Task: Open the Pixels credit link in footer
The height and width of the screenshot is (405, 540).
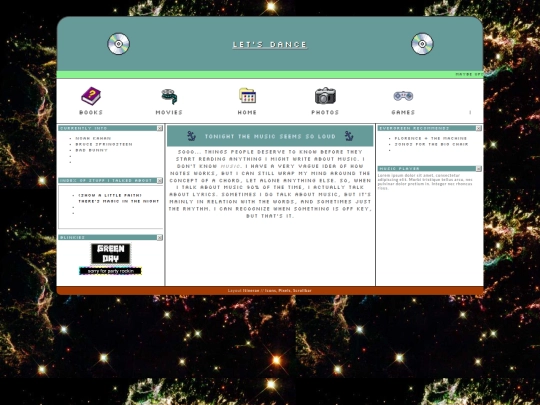Action: coord(285,291)
